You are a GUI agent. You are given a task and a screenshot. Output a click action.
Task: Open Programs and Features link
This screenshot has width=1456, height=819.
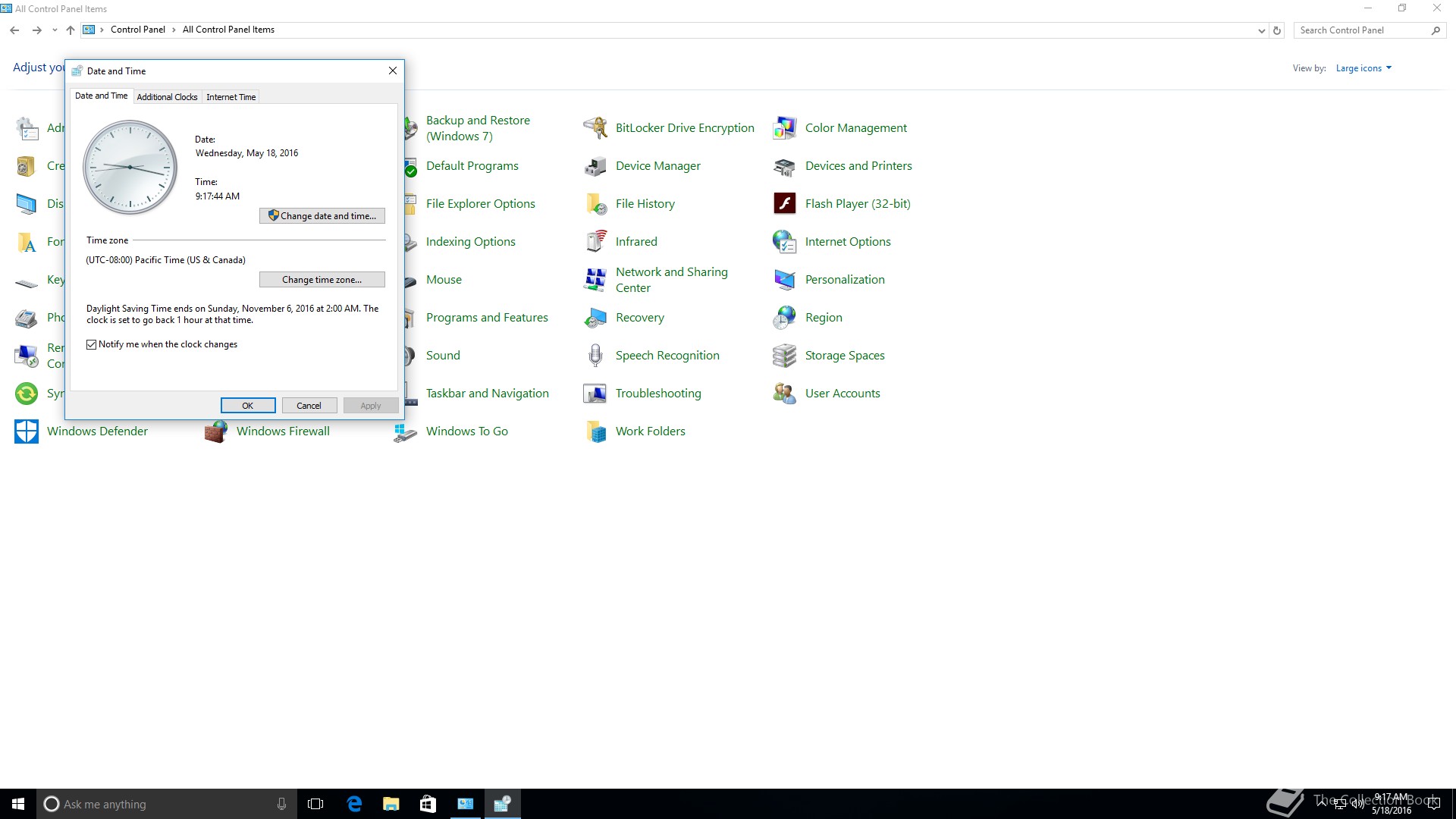487,318
